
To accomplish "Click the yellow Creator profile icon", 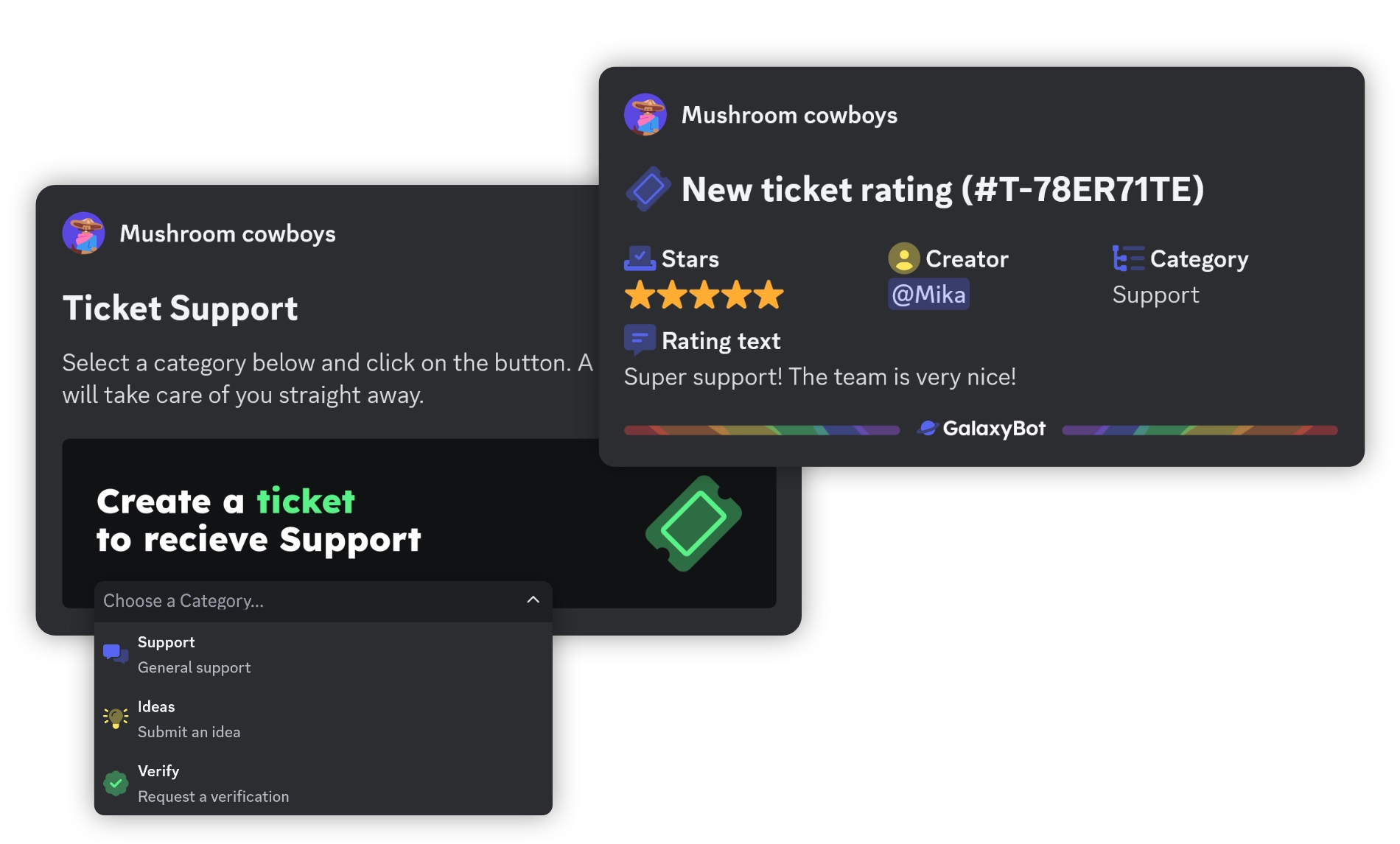I will click(903, 259).
